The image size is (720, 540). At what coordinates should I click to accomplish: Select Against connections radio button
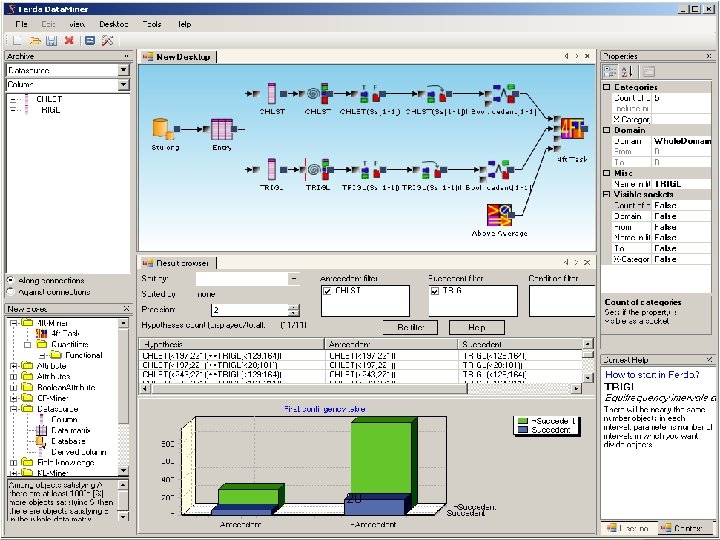click(10, 292)
